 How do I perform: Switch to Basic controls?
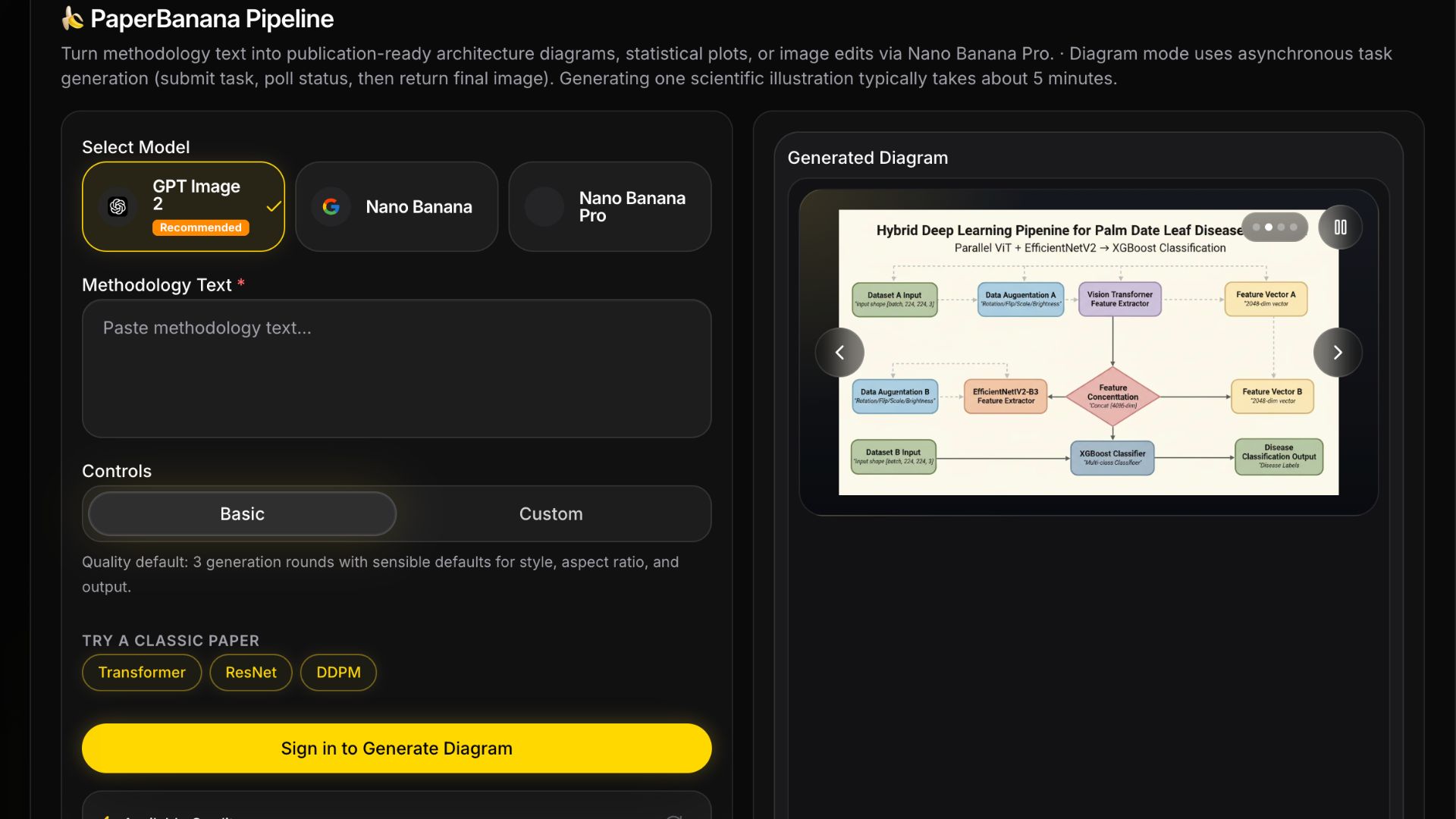tap(243, 514)
